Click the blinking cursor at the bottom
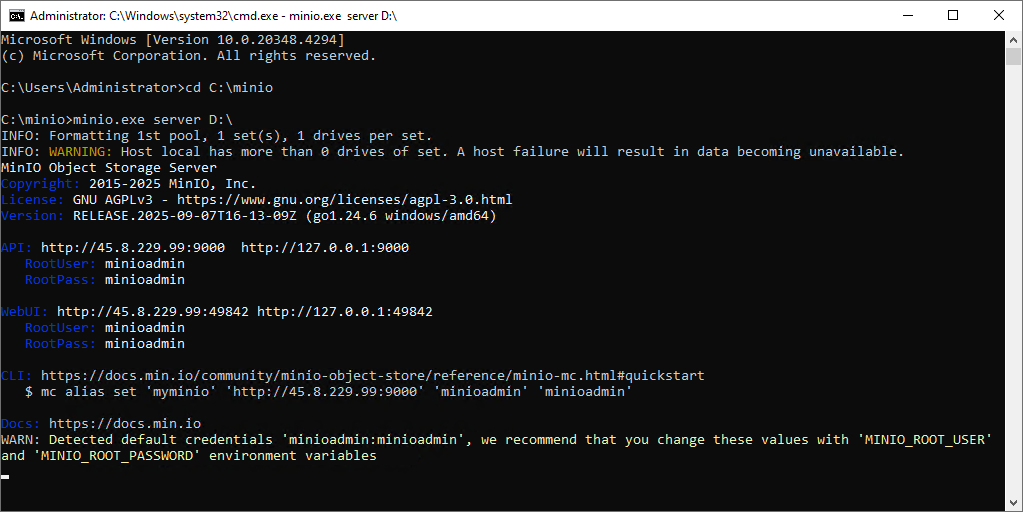 tap(6, 477)
